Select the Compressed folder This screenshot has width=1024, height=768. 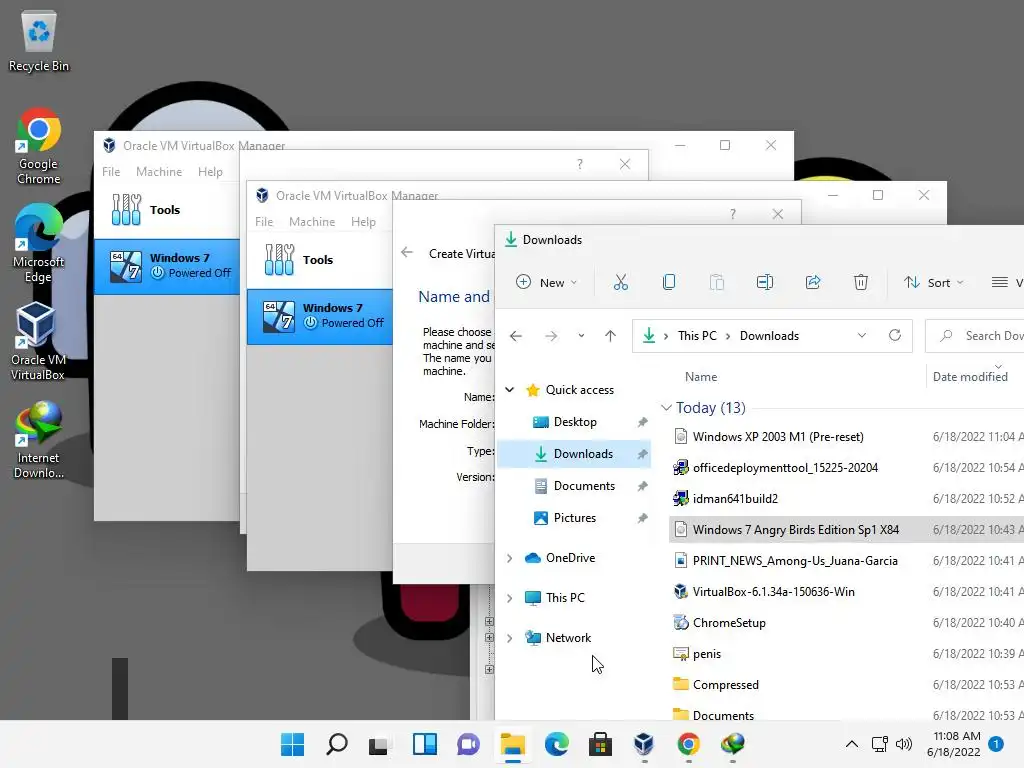click(x=846, y=685)
